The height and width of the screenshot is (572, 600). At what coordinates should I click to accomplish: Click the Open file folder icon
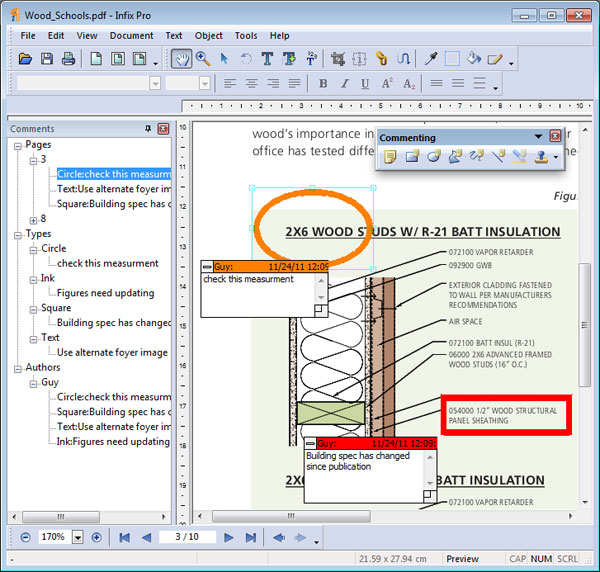[x=26, y=59]
